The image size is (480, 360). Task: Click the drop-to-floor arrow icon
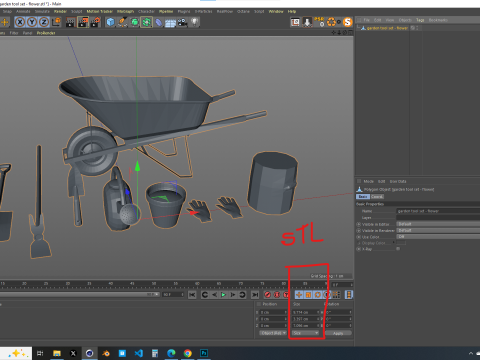[307, 22]
